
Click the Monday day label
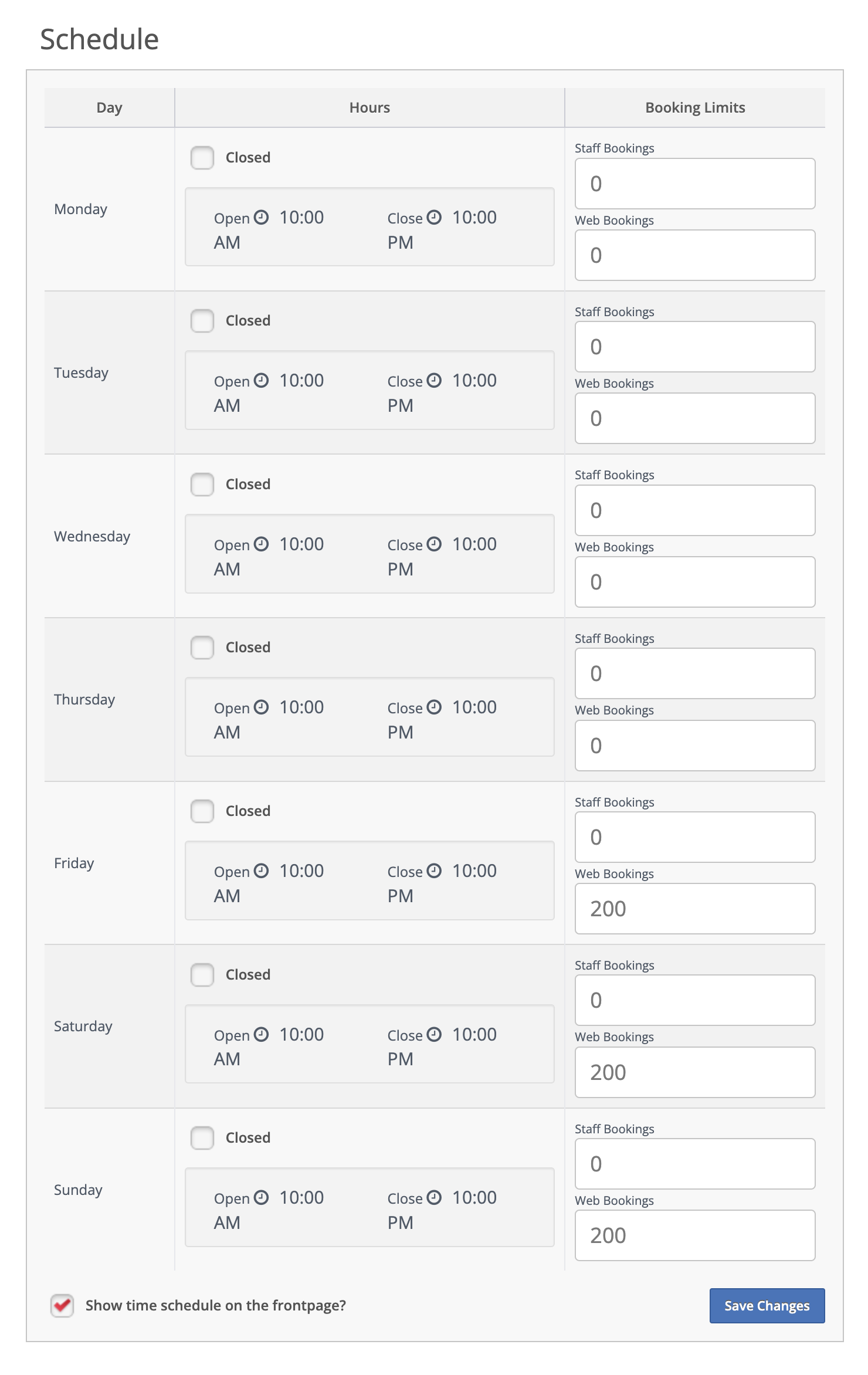click(81, 209)
